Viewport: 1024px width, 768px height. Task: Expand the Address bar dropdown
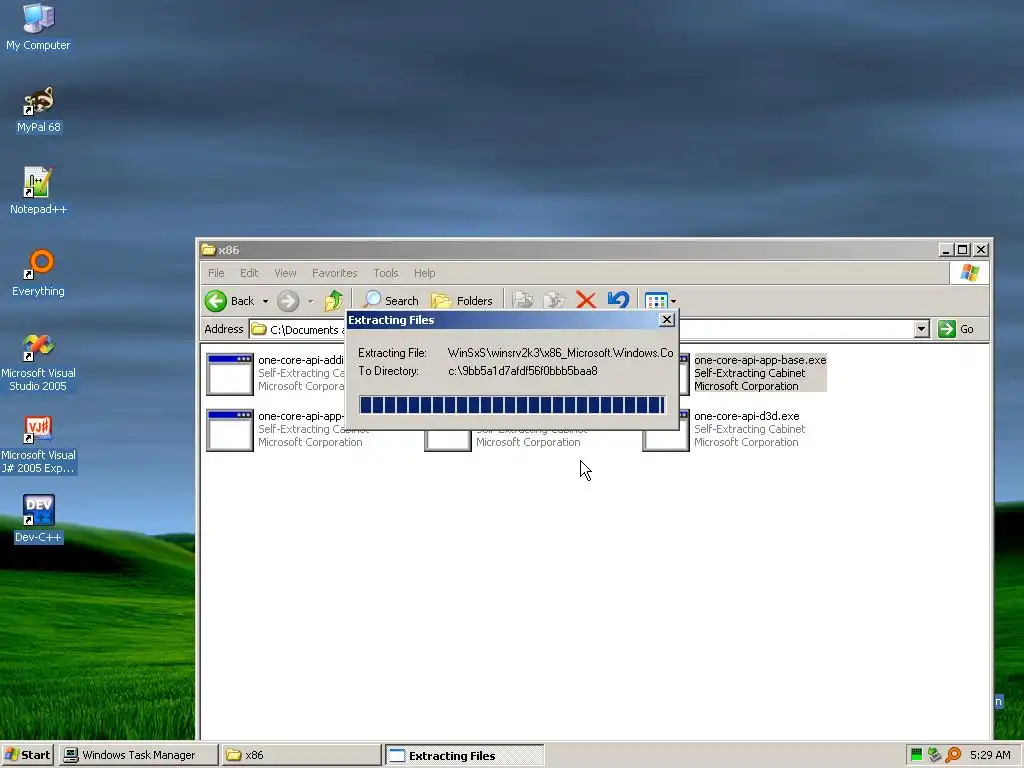(x=921, y=329)
